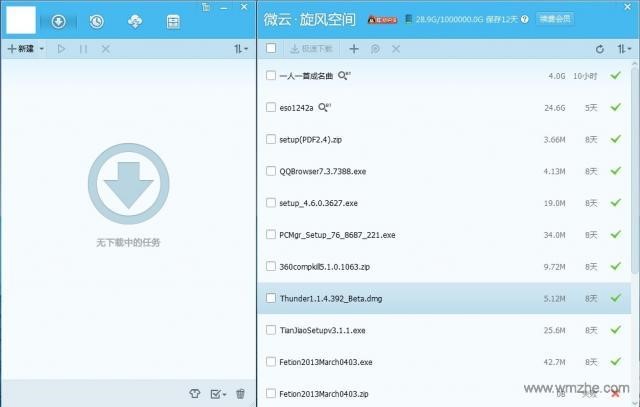Viewport: 640px width, 407px height.
Task: Click the green checkmark for Thunder1.1.4.392_Beta.dmg
Action: point(616,298)
